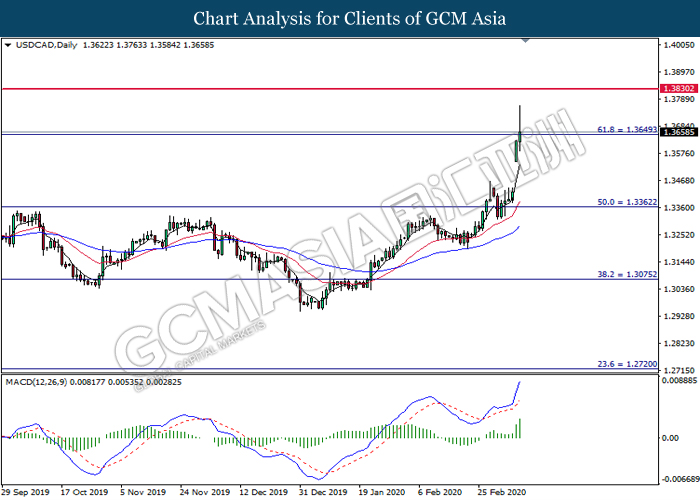Click the 1.35760 price axis value
This screenshot has width=700, height=500.
[679, 154]
